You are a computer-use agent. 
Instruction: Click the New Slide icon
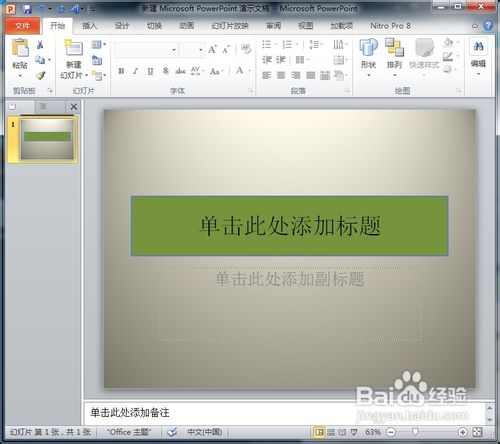[73, 48]
